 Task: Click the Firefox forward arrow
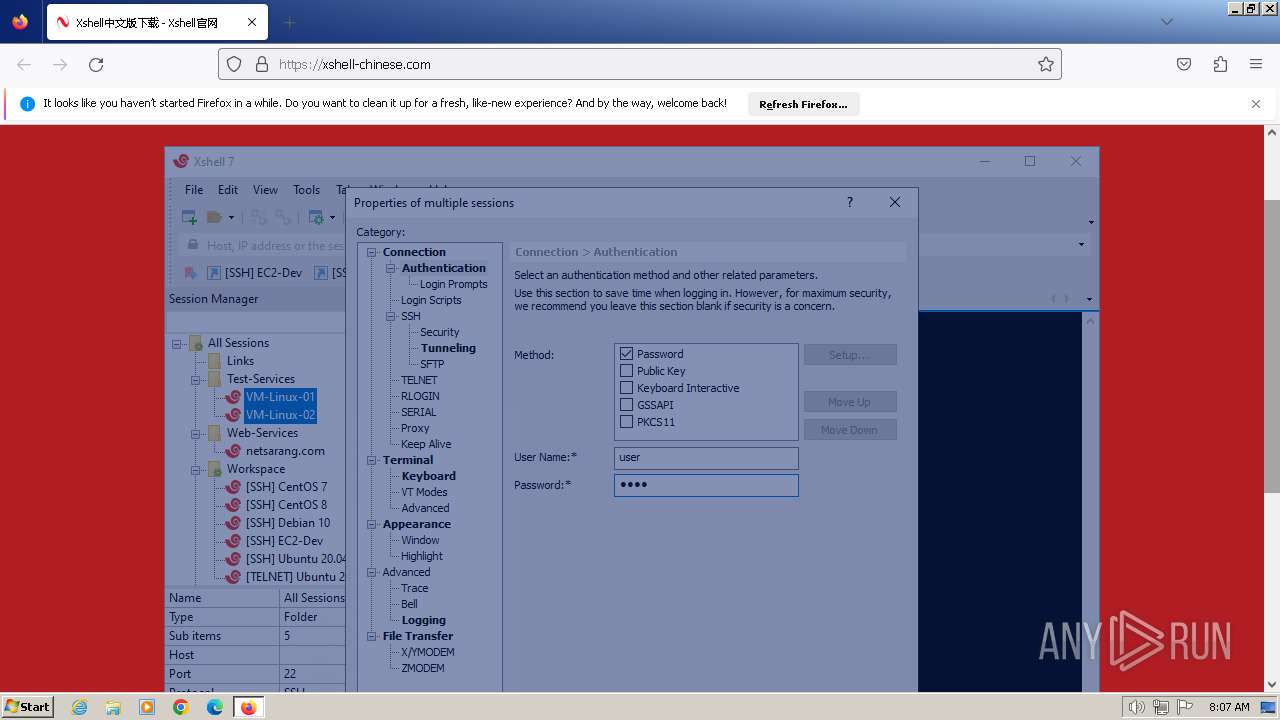(60, 64)
